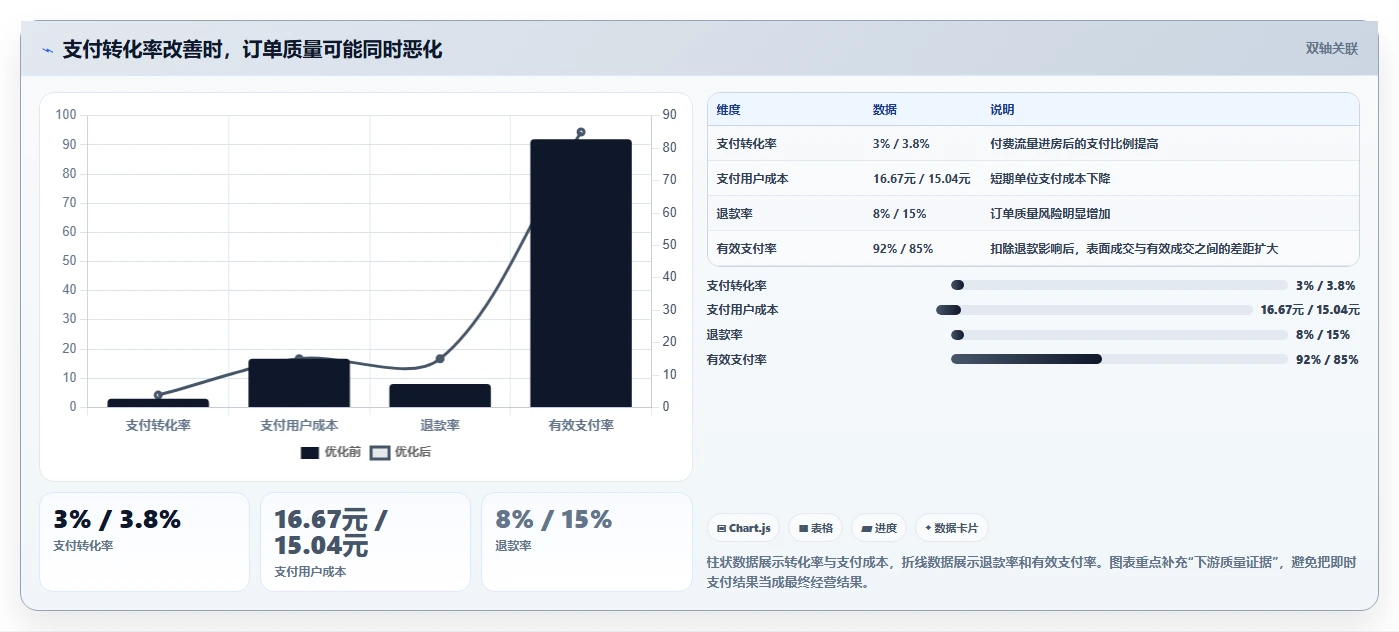The height and width of the screenshot is (632, 1399).
Task: Click the 进度 chip
Action: point(879,528)
